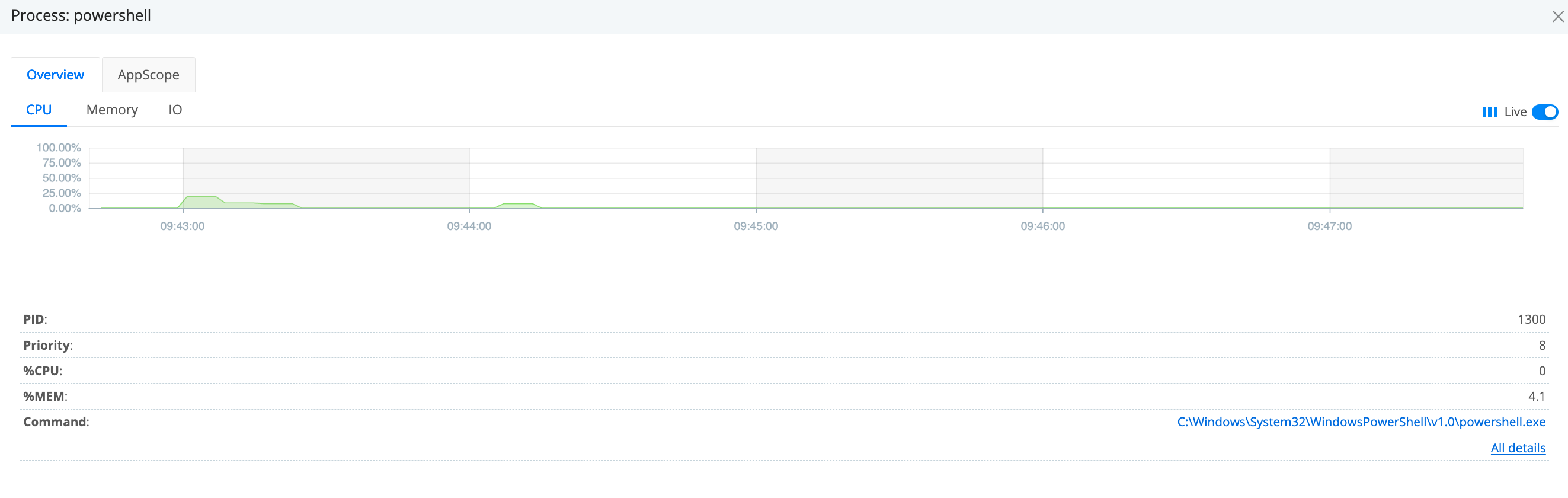1568x498 pixels.
Task: Click the 09:47:00 time axis label
Action: click(1329, 226)
